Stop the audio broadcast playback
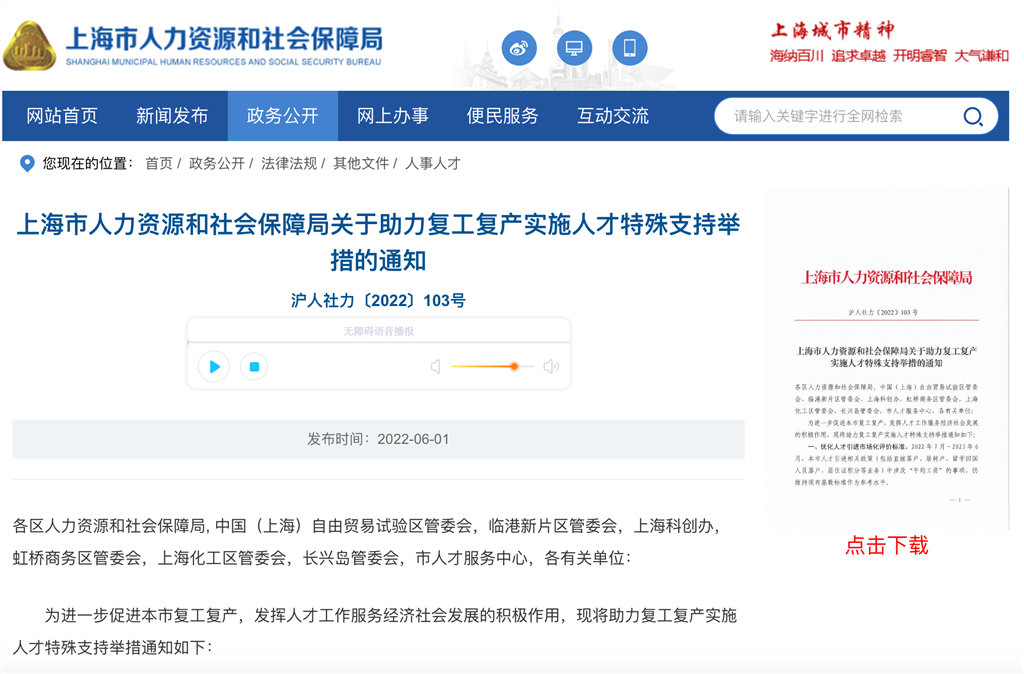 tap(254, 366)
